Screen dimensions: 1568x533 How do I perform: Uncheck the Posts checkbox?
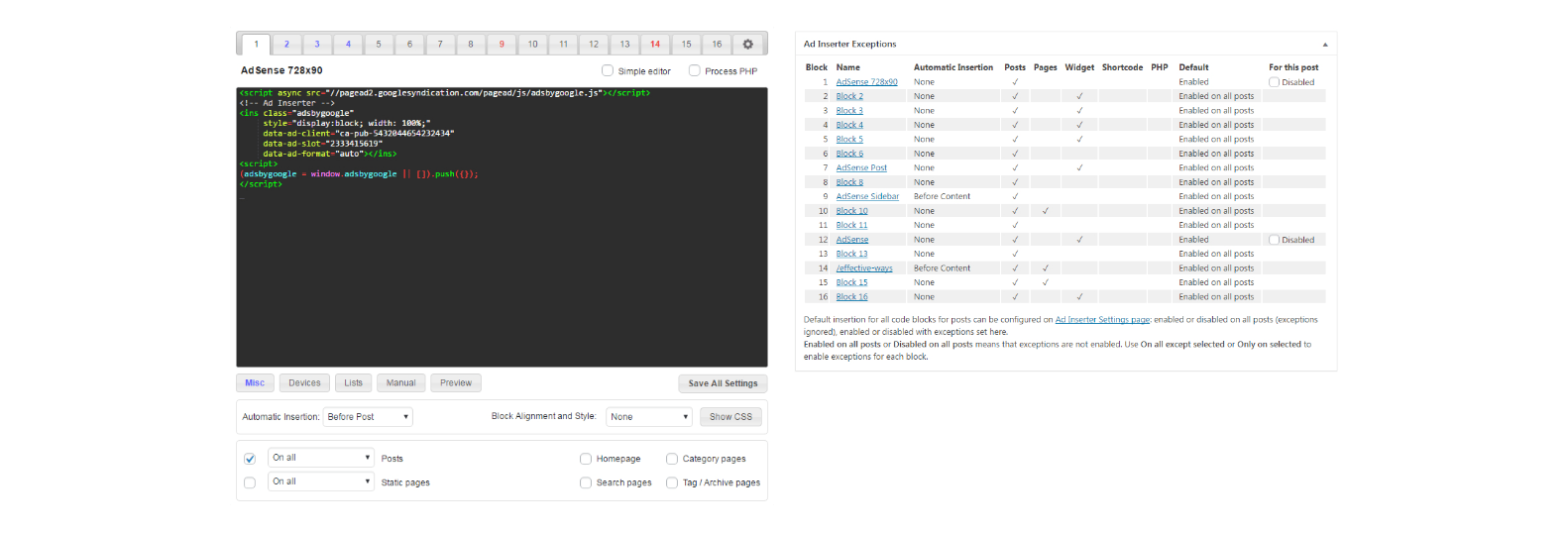(x=250, y=459)
